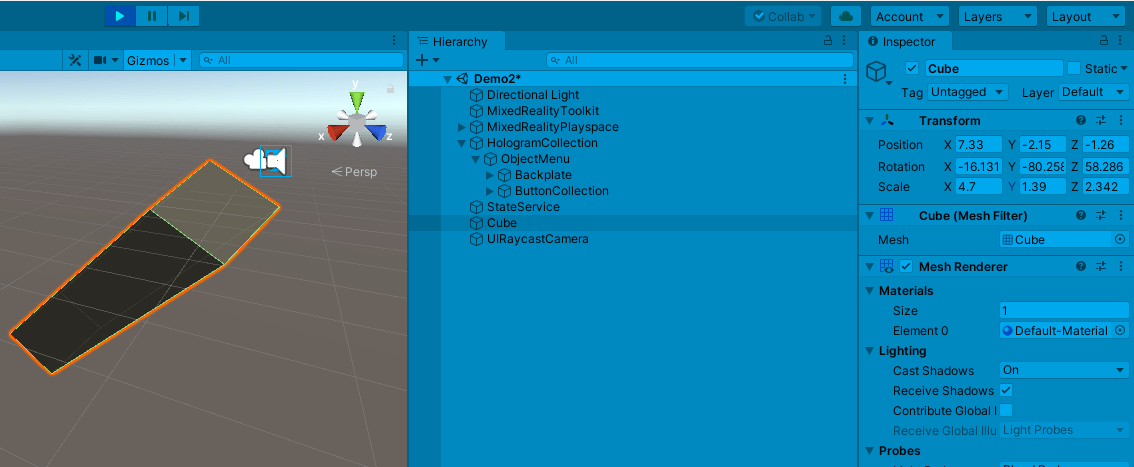This screenshot has width=1134, height=467.
Task: Toggle the Receive Shadows checkbox
Action: tap(1006, 390)
